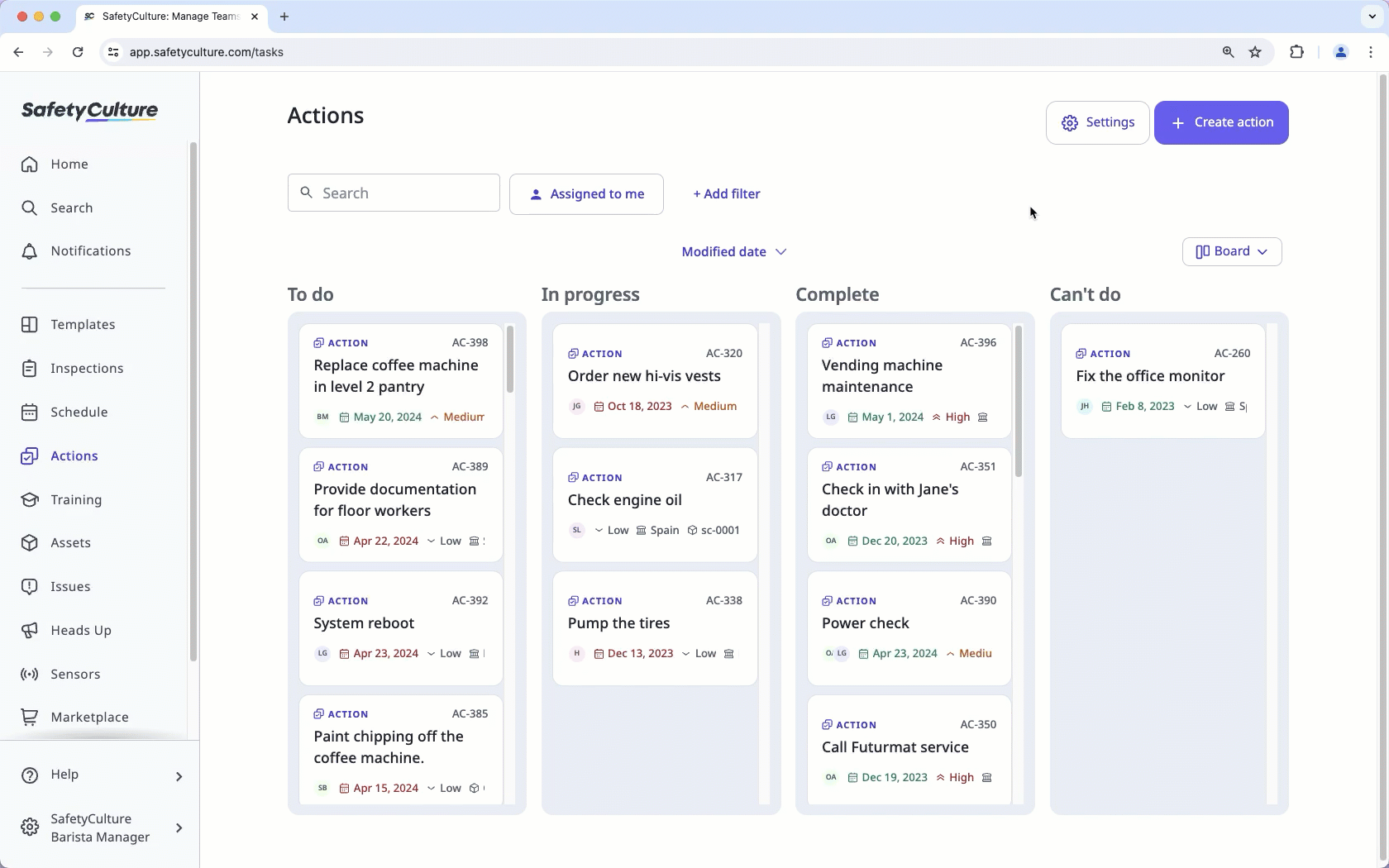The image size is (1389, 868).
Task: Open the Modified date sort dropdown
Action: pos(733,251)
